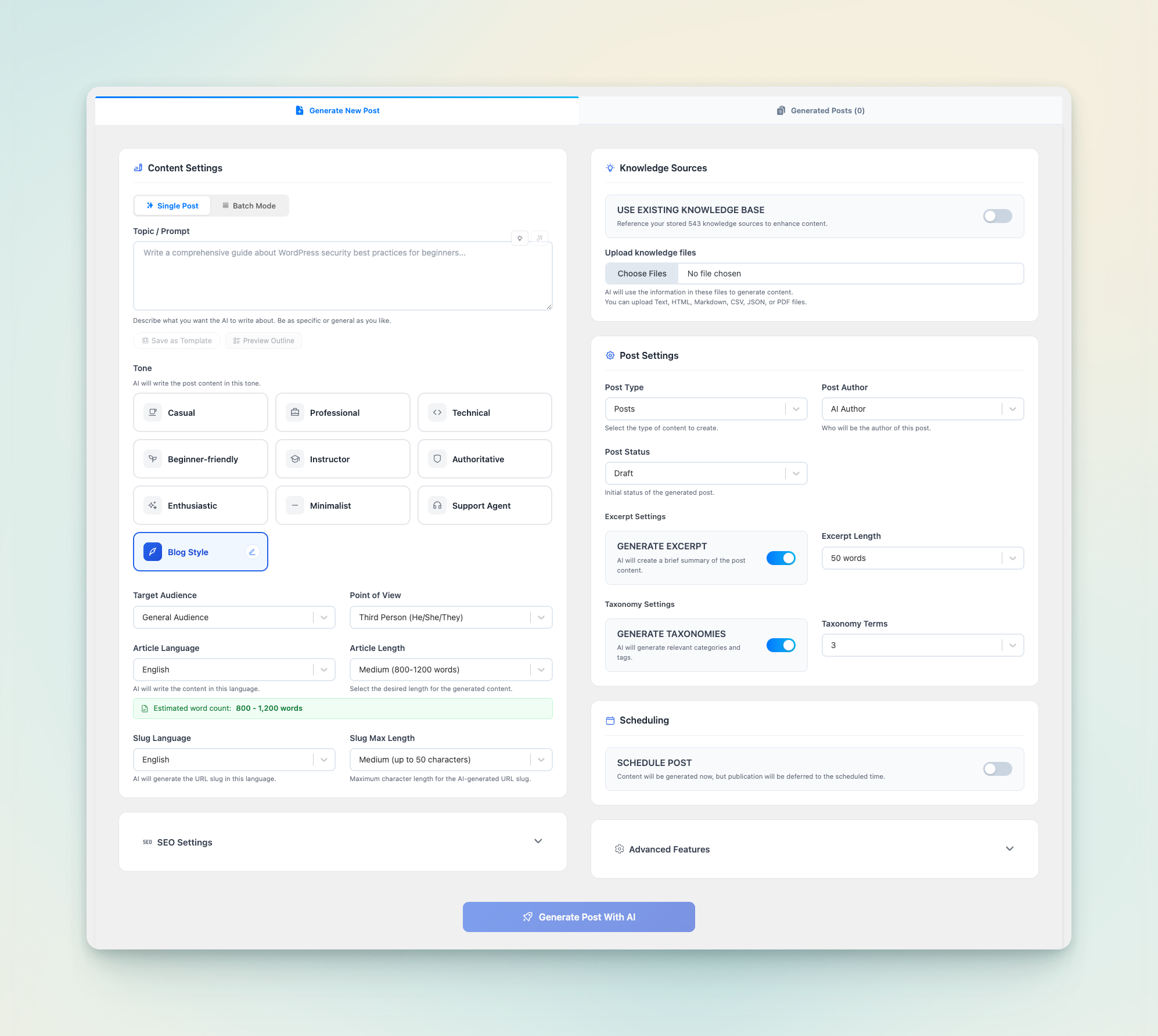Click the sparkles icon on Enthusiastic tone
The width and height of the screenshot is (1158, 1036).
pos(152,505)
